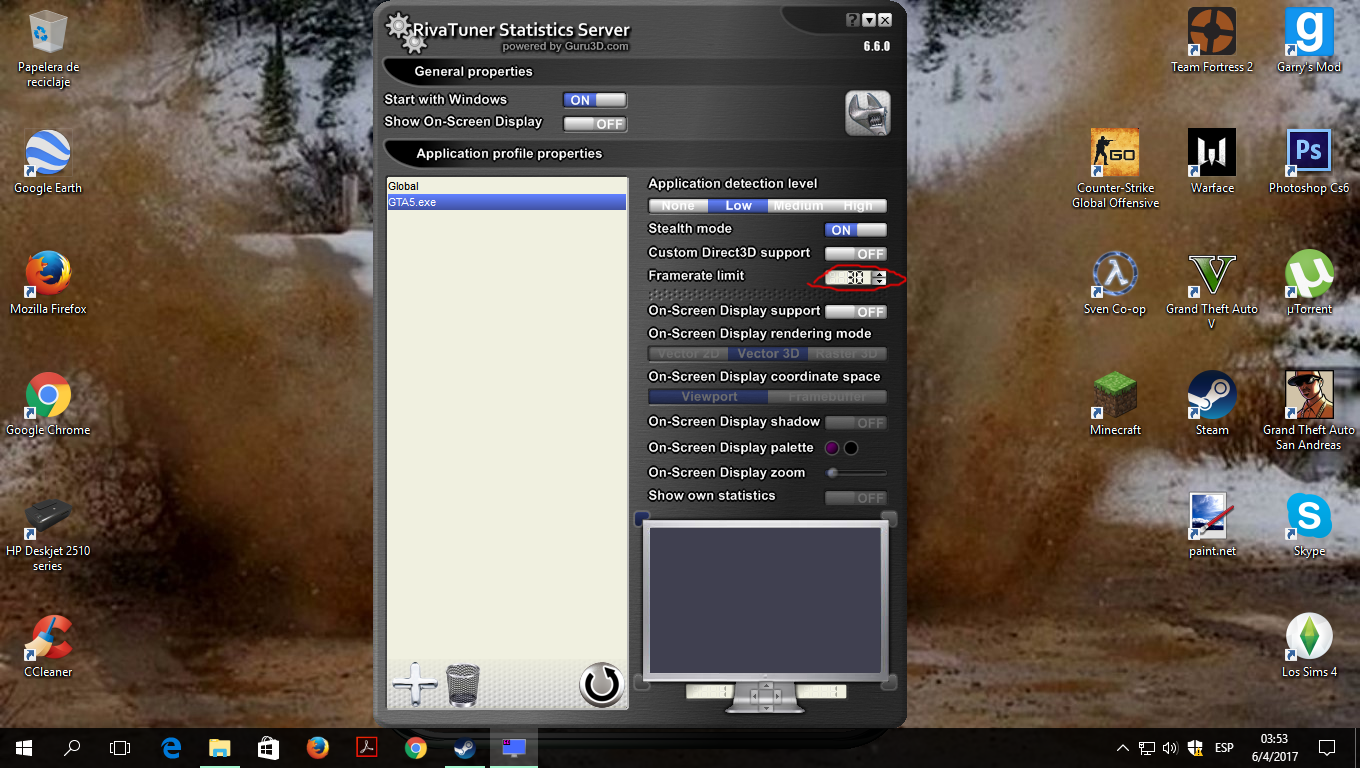1360x768 pixels.
Task: Nudge OSD position up with preview arrow
Action: [765, 685]
